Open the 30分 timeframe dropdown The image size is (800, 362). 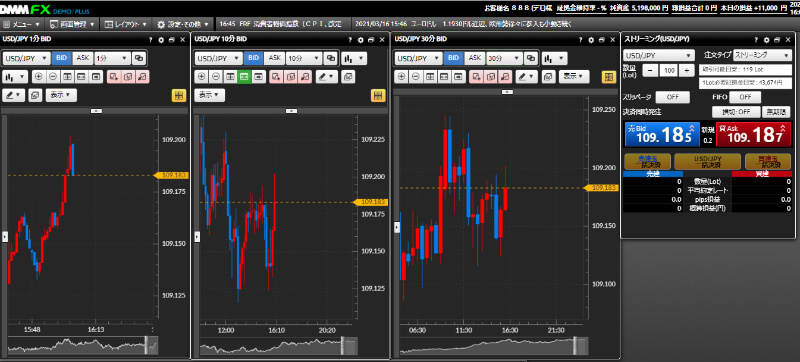[503, 58]
